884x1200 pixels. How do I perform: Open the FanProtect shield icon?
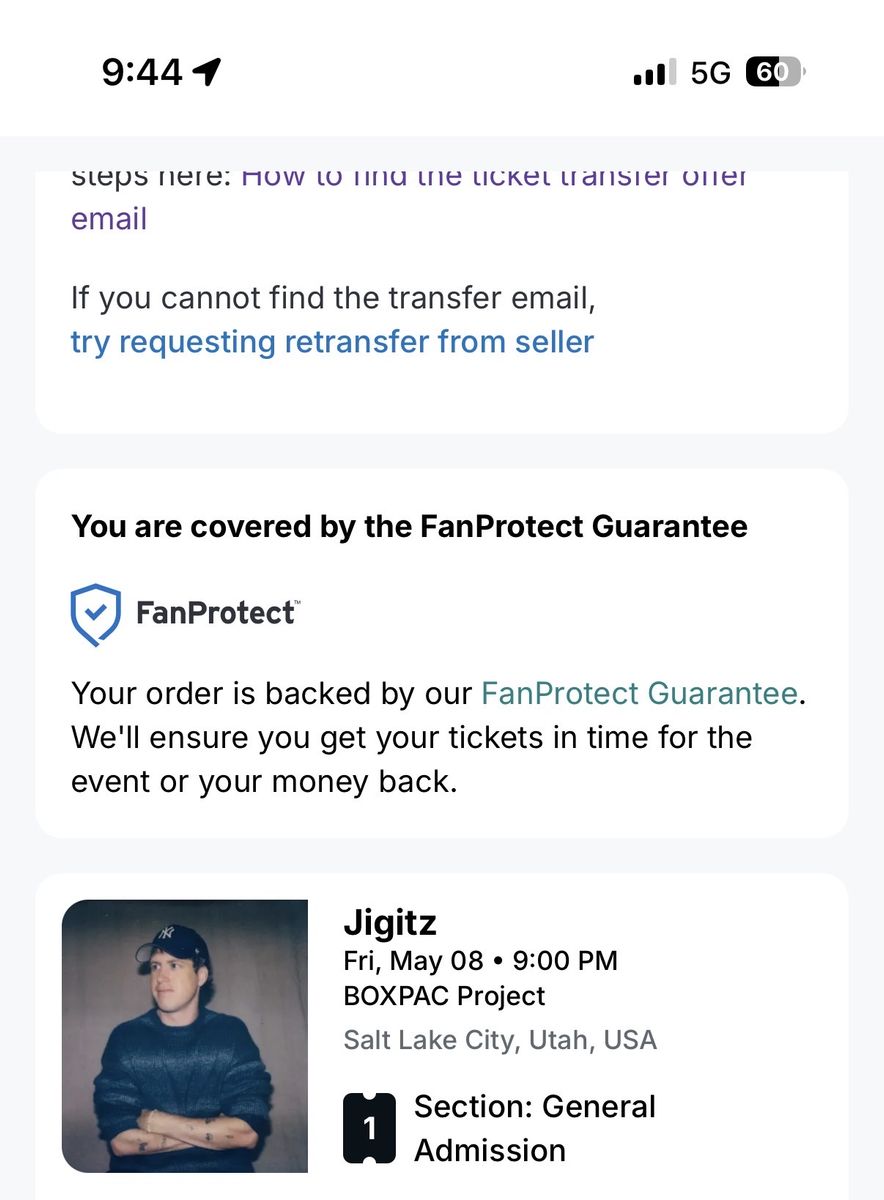pos(96,614)
